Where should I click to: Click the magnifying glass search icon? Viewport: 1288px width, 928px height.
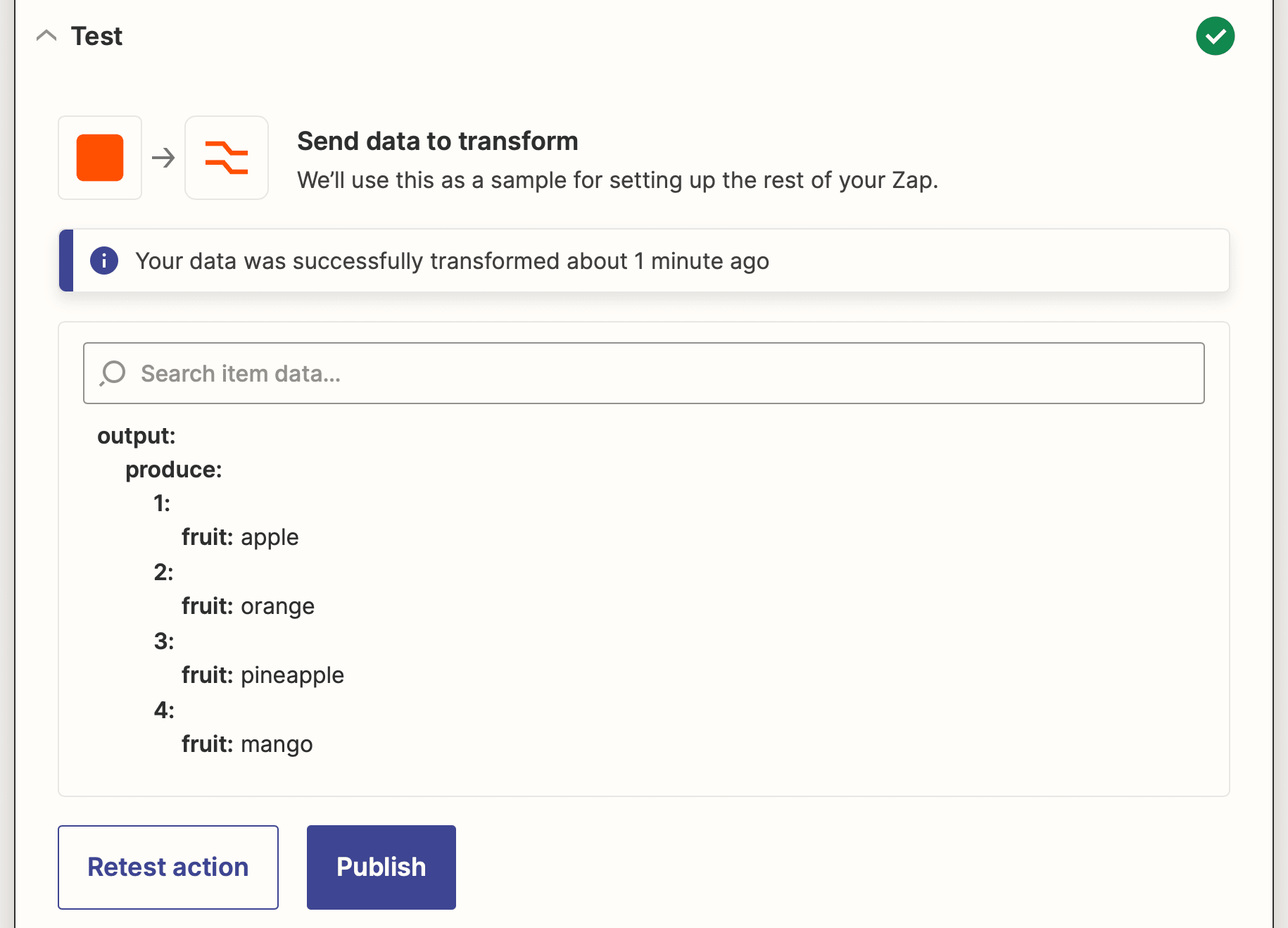point(113,373)
